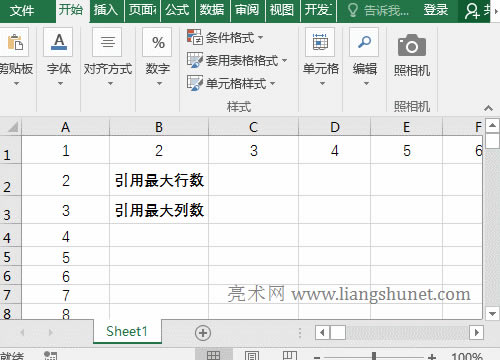Switch to the 数据 Data tab
The image size is (500, 360).
click(x=212, y=10)
